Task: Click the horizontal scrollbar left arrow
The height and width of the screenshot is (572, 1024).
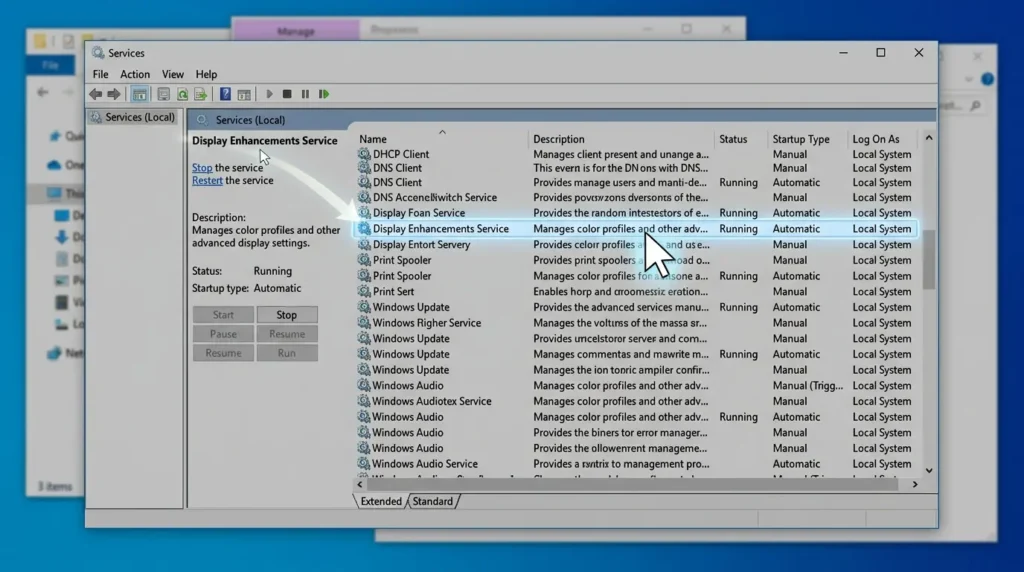Action: click(360, 485)
